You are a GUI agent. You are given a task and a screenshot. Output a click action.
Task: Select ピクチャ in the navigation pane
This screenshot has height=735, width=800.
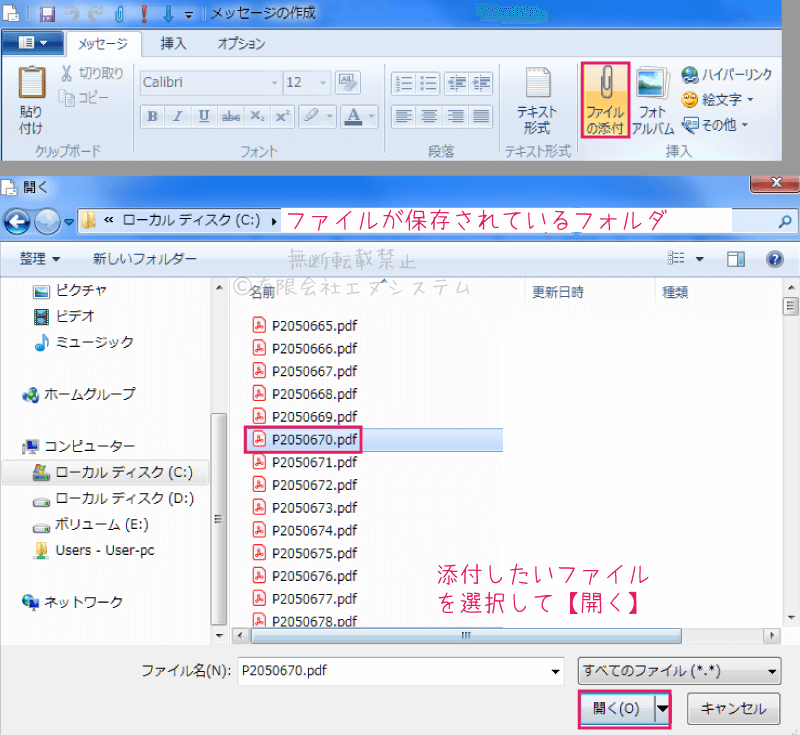point(70,290)
